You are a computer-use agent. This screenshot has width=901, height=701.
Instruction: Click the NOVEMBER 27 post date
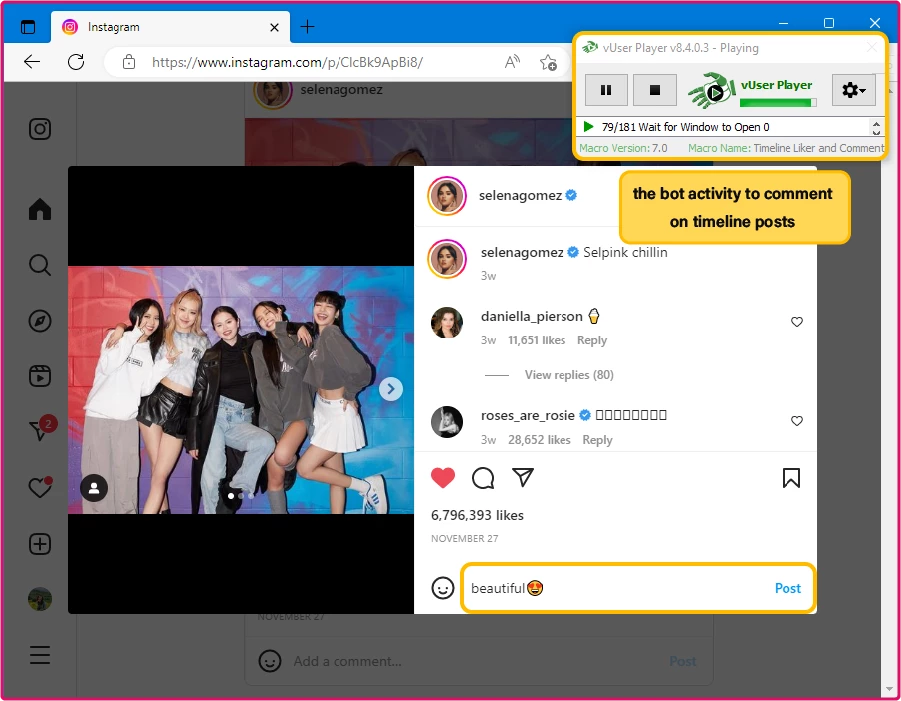click(x=464, y=538)
